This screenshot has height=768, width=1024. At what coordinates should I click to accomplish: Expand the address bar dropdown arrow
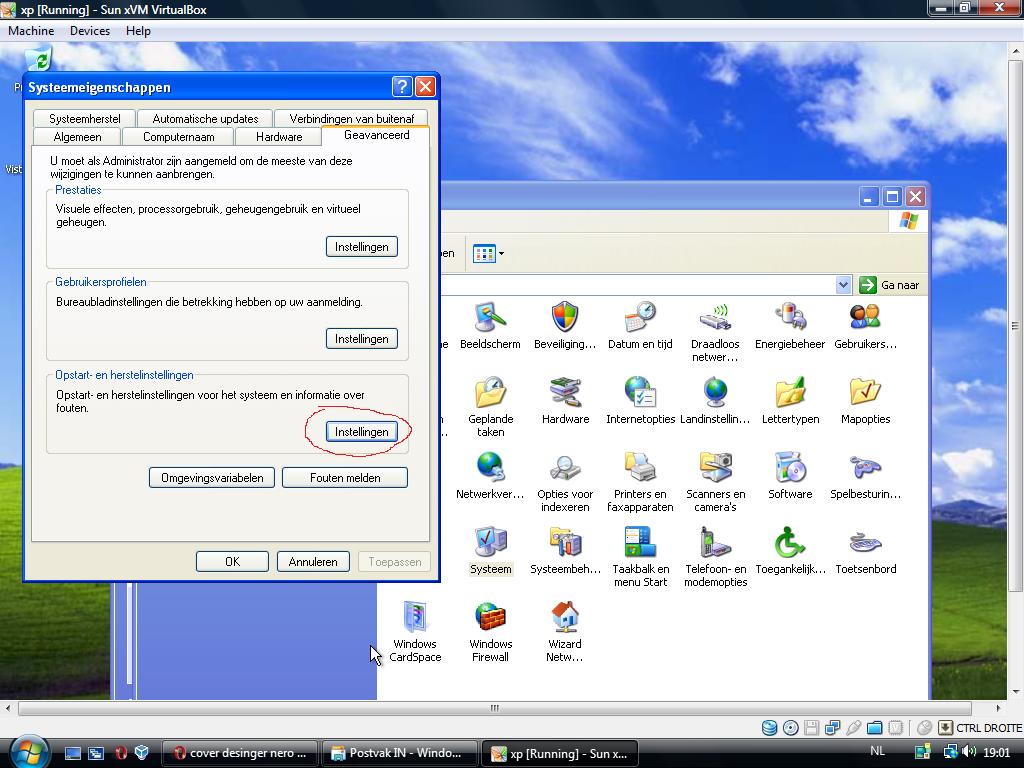pyautogui.click(x=843, y=285)
